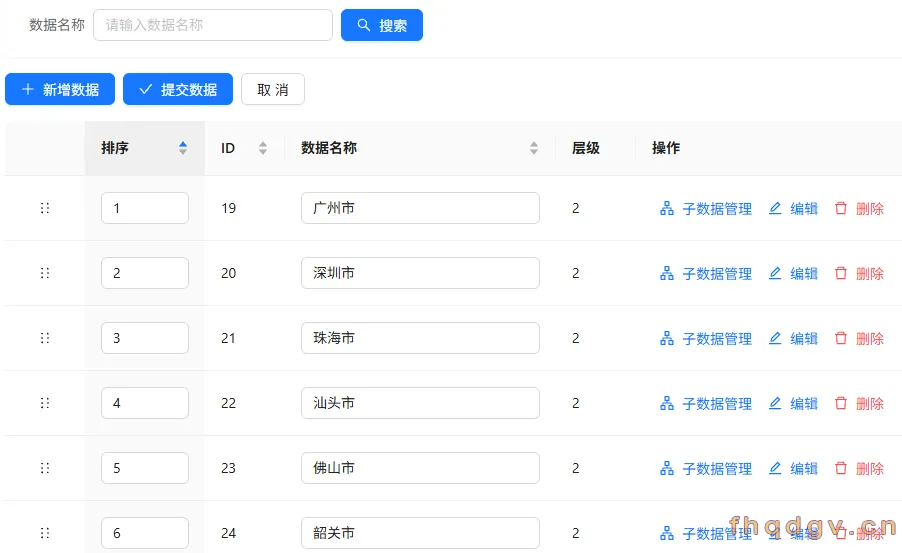Click the 搜索 search button
Image resolution: width=902 pixels, height=553 pixels.
(x=382, y=25)
